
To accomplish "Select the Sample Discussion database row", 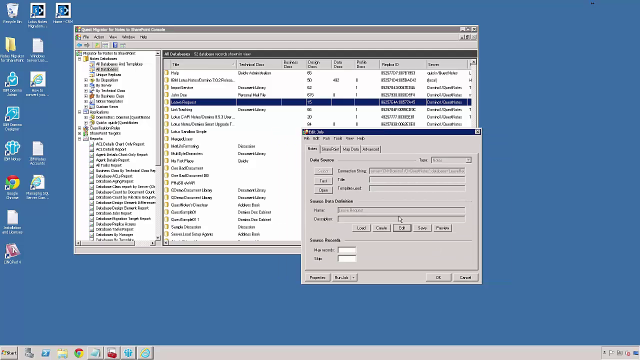I will coord(233,227).
